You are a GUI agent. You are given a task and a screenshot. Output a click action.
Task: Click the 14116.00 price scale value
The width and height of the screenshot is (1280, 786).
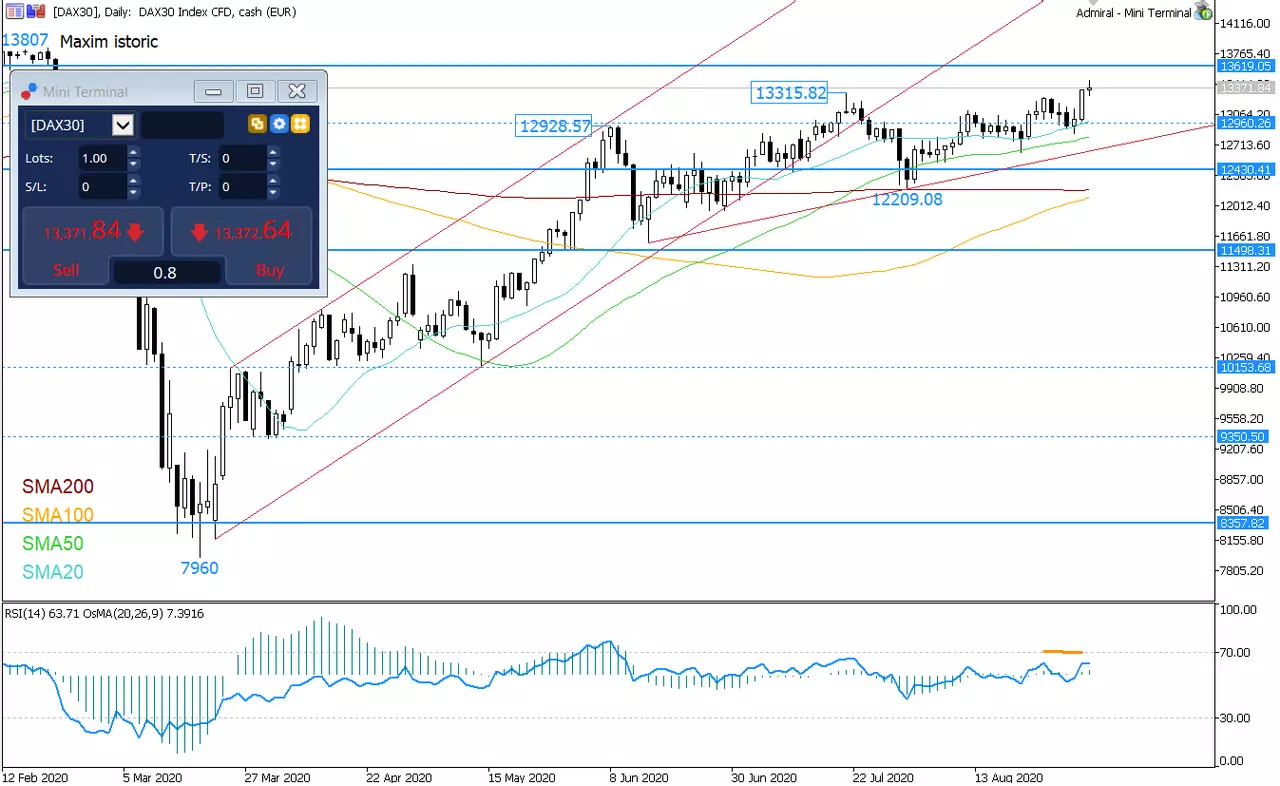click(1243, 23)
